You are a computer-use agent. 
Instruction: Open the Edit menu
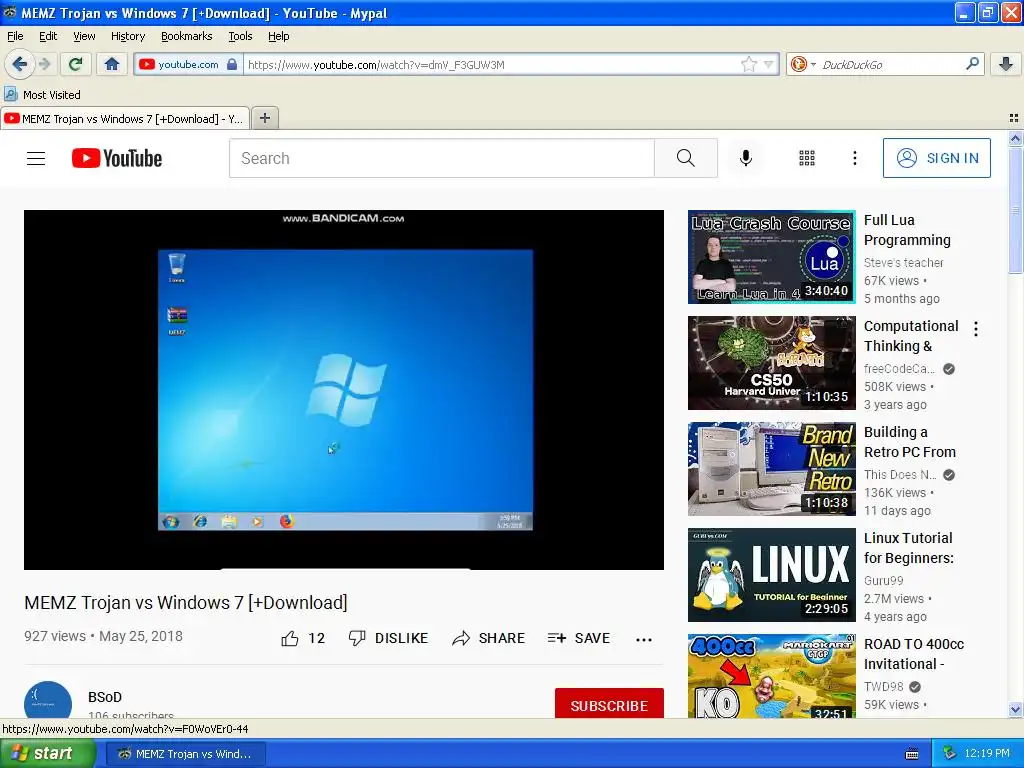48,36
